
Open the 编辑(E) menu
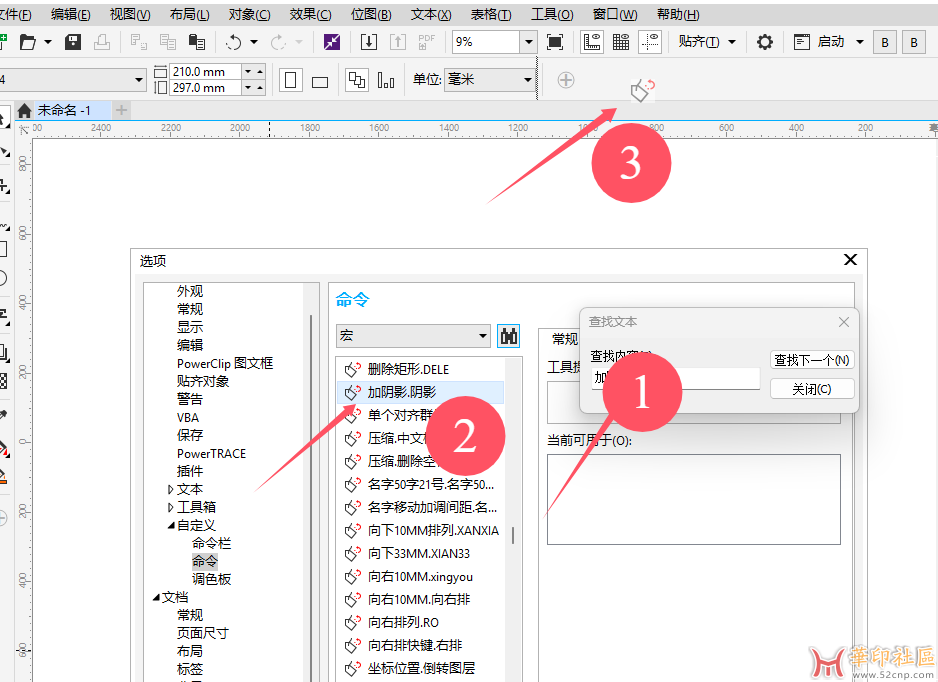coord(71,14)
